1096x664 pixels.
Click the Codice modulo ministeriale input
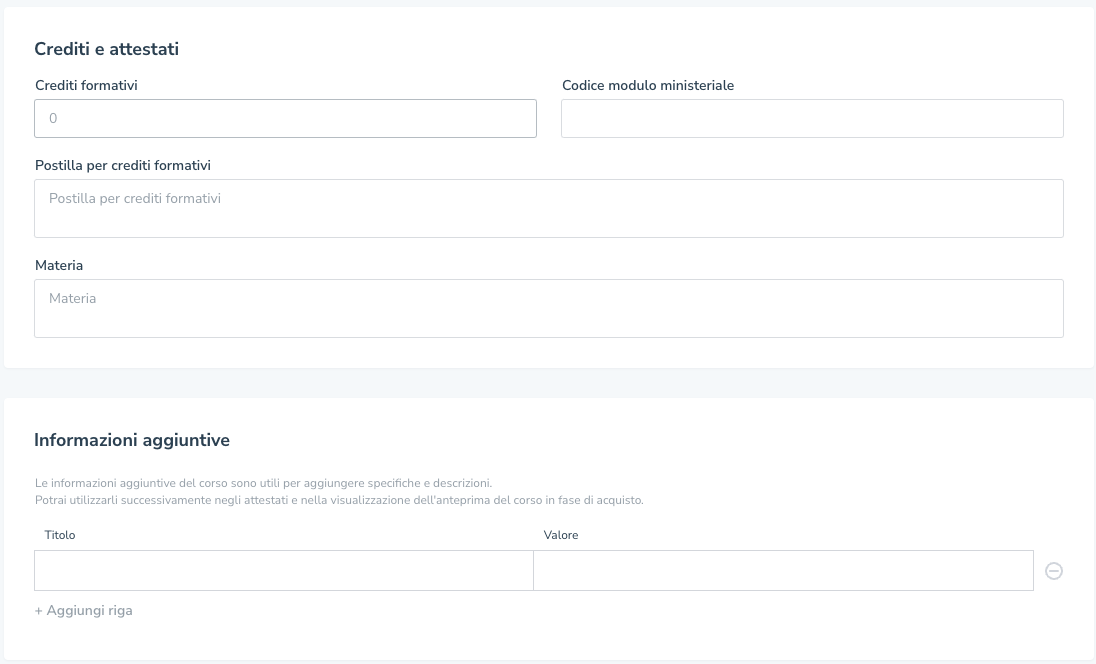pos(811,118)
